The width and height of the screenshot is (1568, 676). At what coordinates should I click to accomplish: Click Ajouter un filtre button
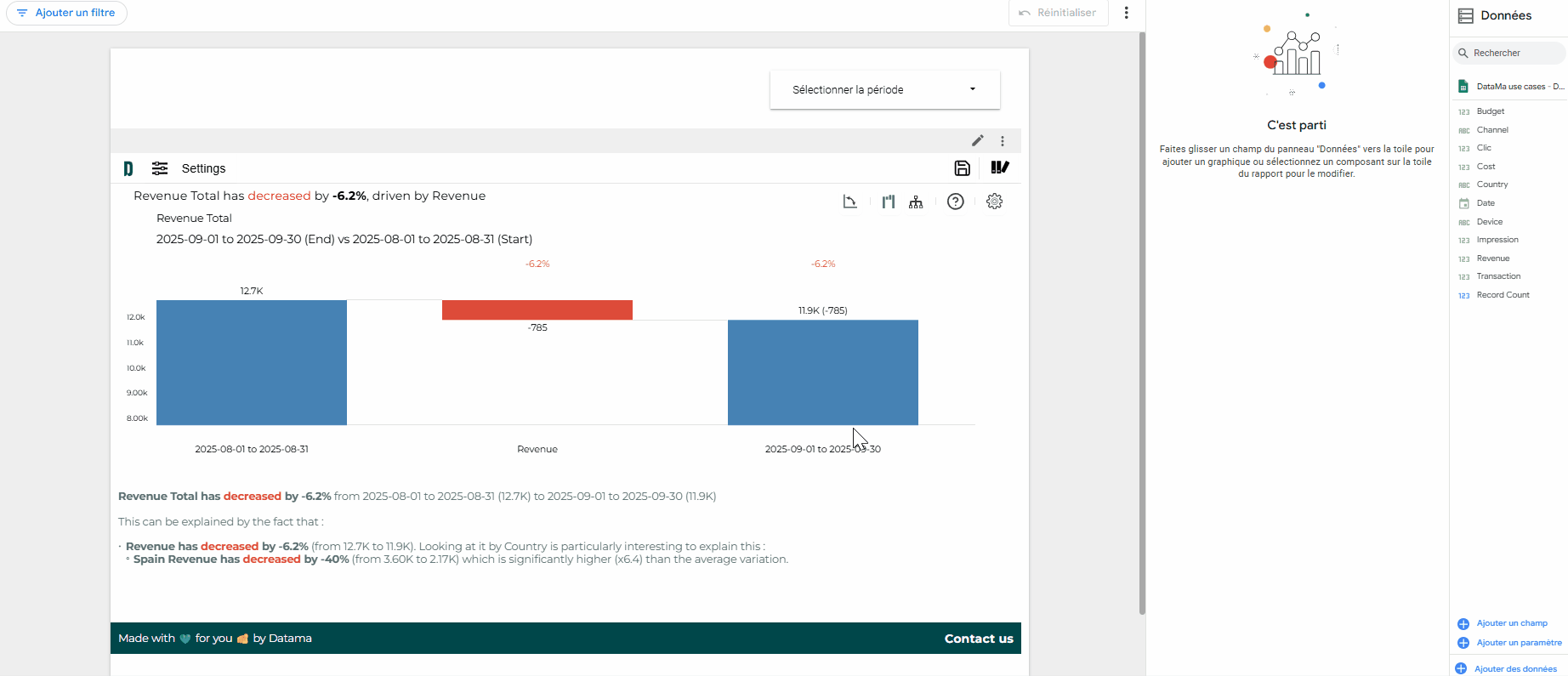tap(66, 13)
